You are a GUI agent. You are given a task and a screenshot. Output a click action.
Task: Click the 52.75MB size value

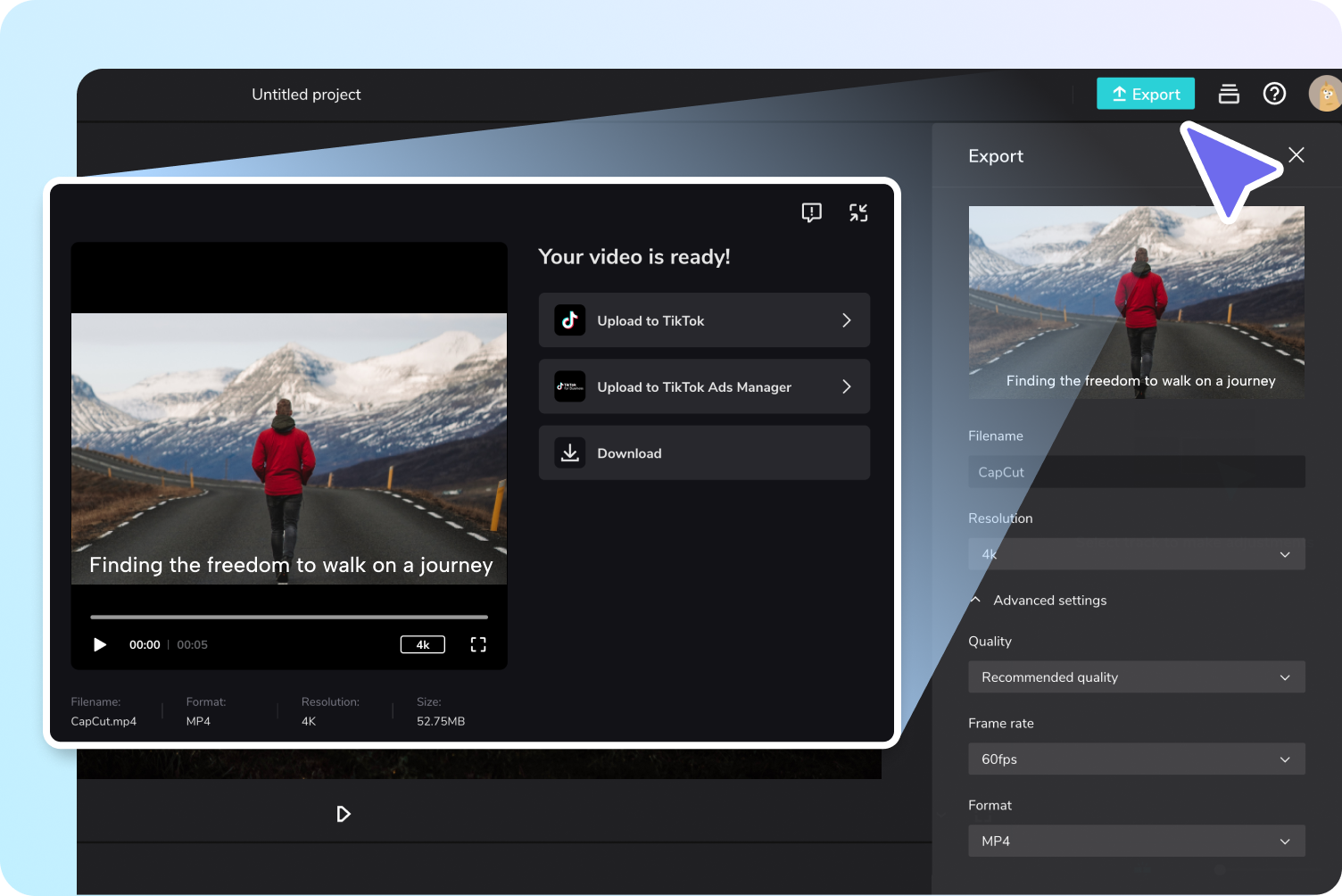[441, 721]
